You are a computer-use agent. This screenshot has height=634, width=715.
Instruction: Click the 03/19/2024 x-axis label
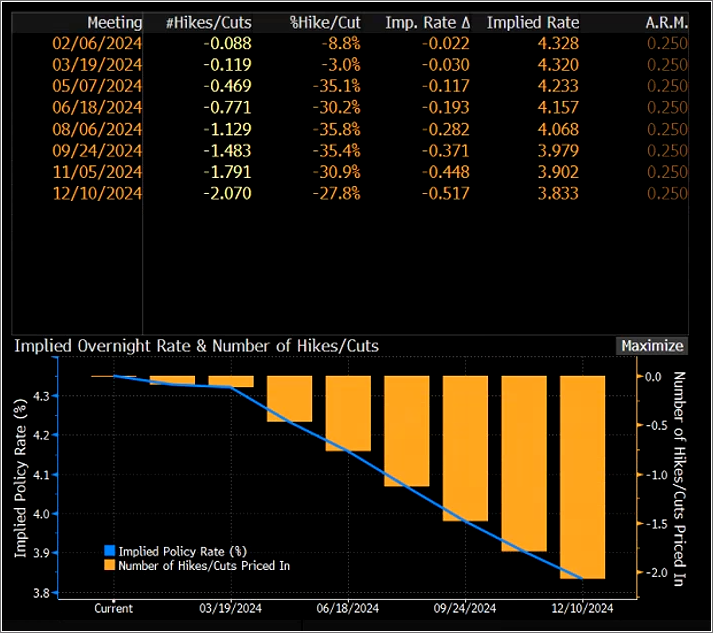pyautogui.click(x=230, y=608)
